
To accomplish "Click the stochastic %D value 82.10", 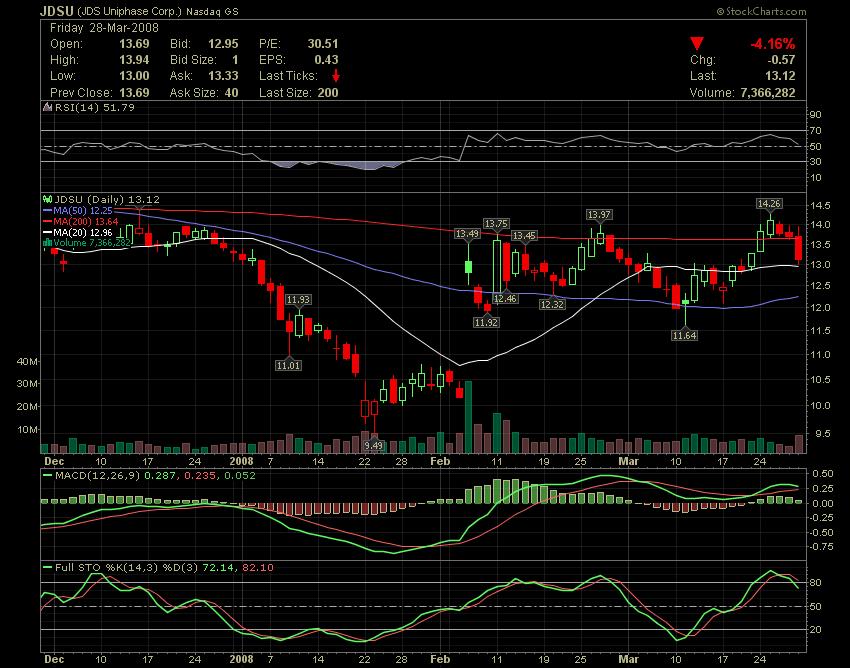I will click(x=257, y=568).
